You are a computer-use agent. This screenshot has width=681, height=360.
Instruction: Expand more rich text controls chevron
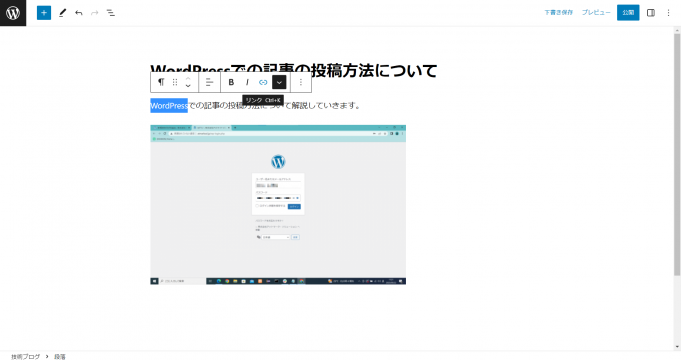click(x=279, y=82)
